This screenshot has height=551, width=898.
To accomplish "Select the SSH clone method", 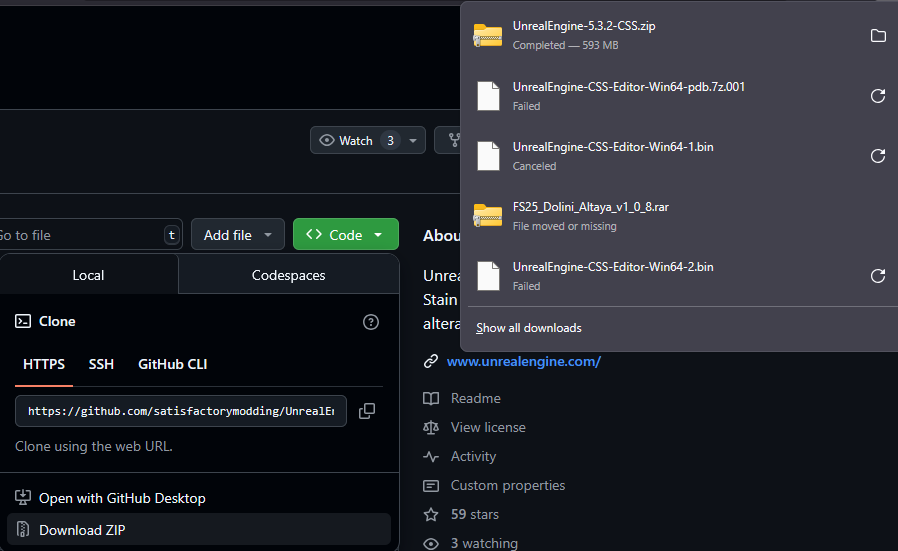I will coord(101,364).
